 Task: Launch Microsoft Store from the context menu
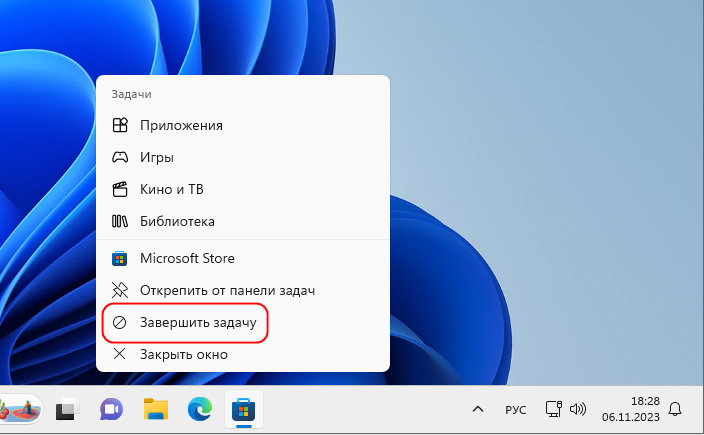(242, 259)
